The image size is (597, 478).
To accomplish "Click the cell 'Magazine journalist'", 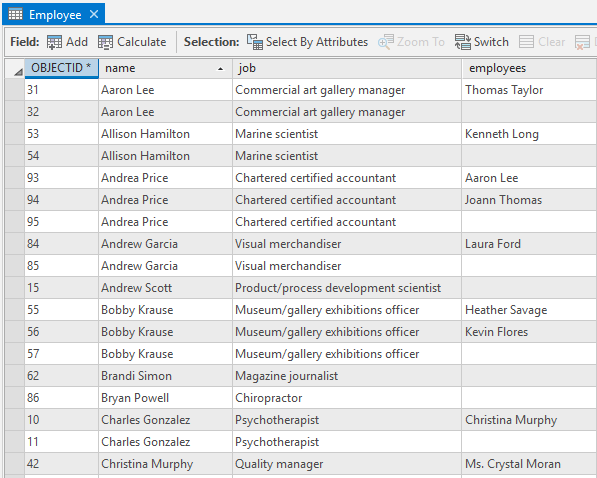I will (x=347, y=376).
